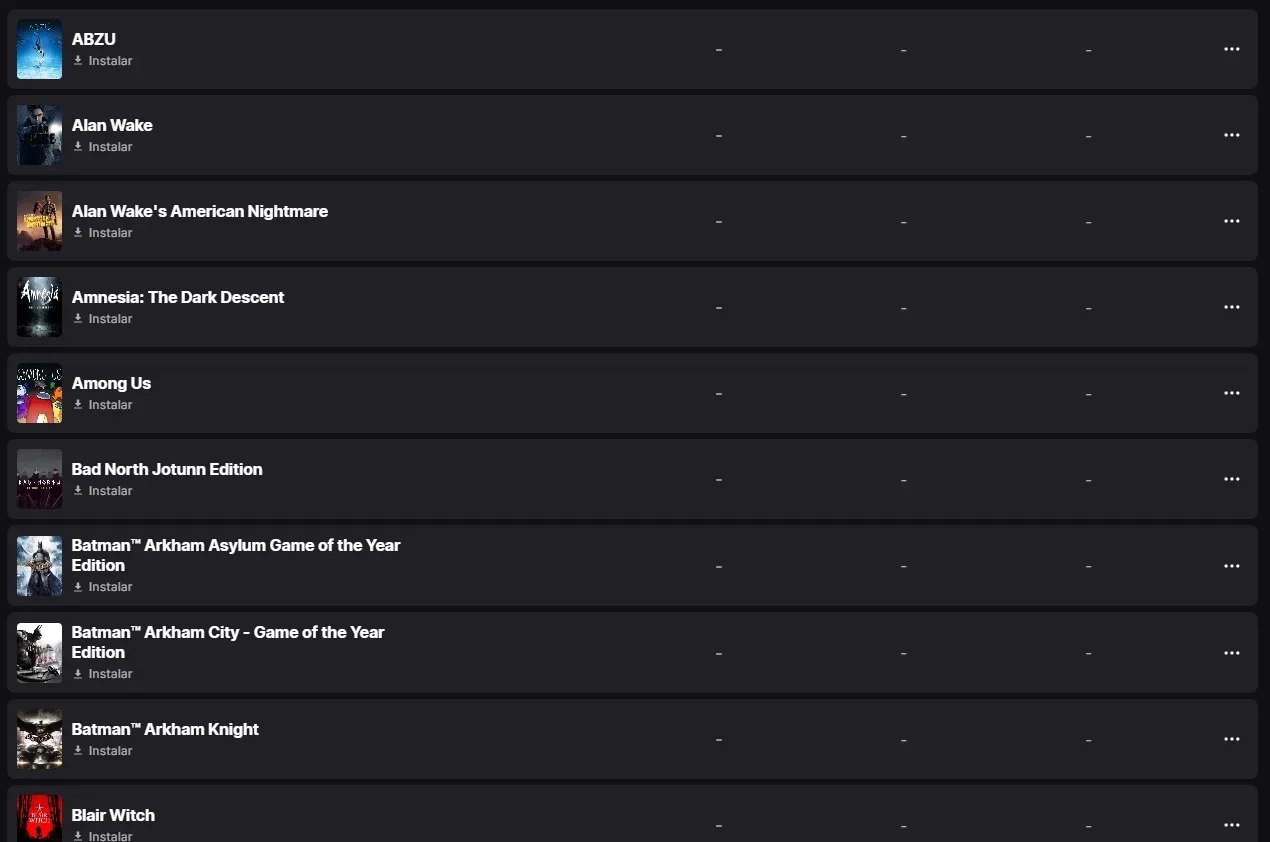Click Instalar under Amnesia: The Dark Descent
This screenshot has height=842, width=1270.
102,319
